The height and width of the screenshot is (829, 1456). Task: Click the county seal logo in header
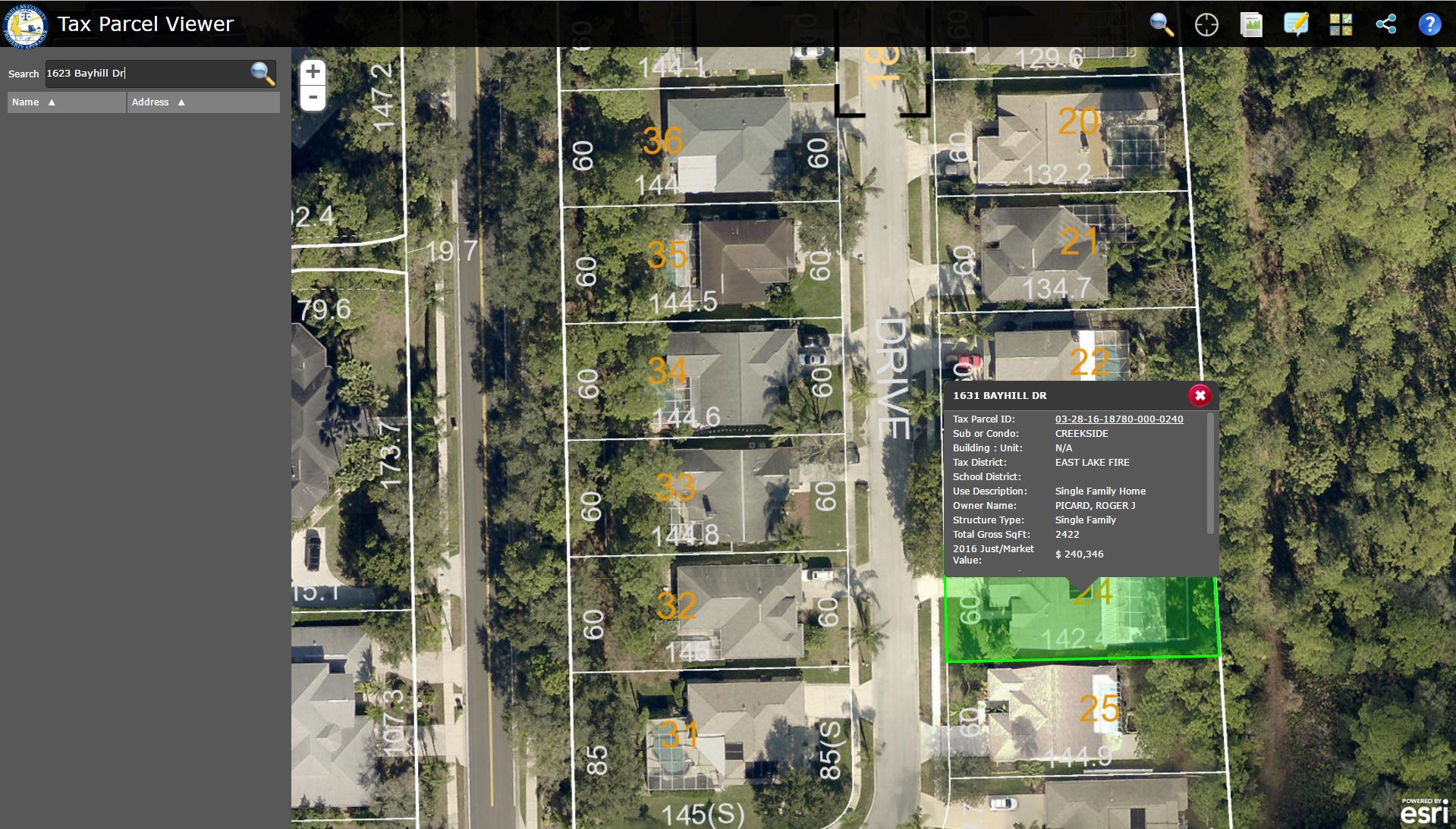tap(25, 24)
